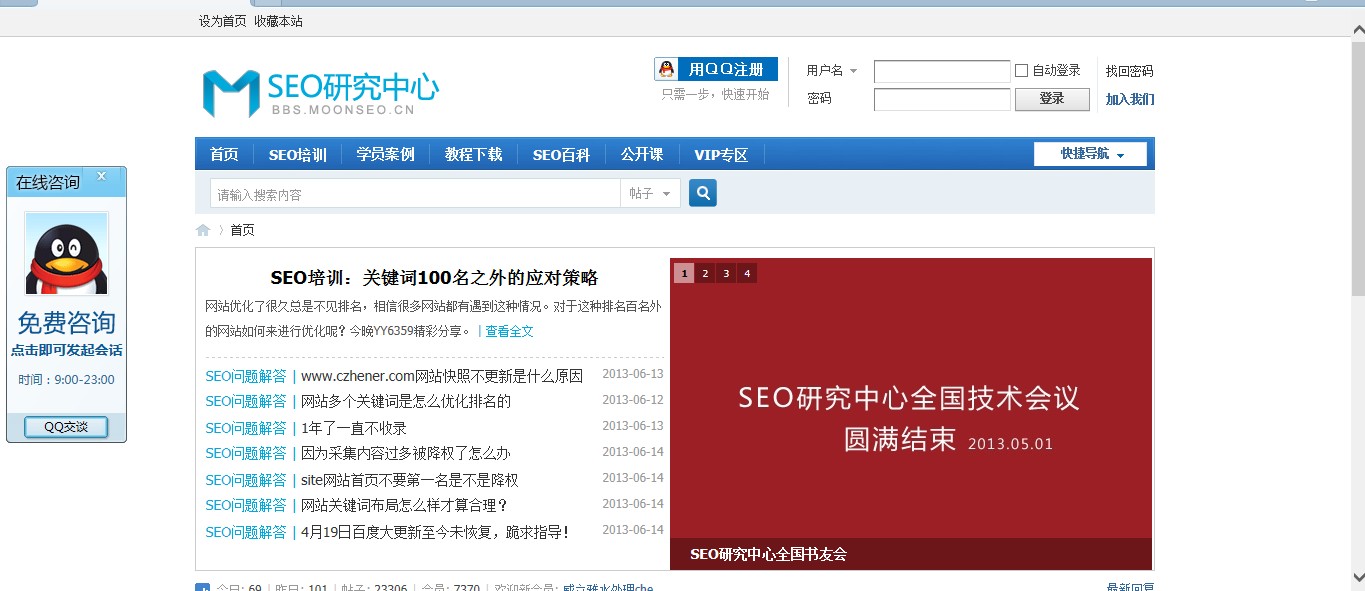
Task: Expand the 用户名 login type dropdown
Action: pyautogui.click(x=832, y=71)
